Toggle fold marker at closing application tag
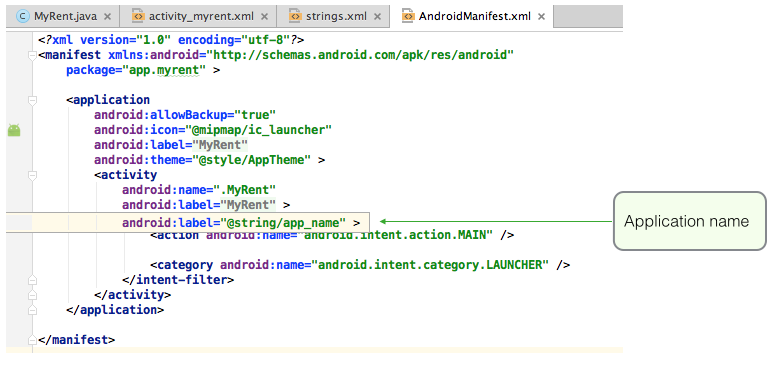The width and height of the screenshot is (777, 369). click(32, 310)
